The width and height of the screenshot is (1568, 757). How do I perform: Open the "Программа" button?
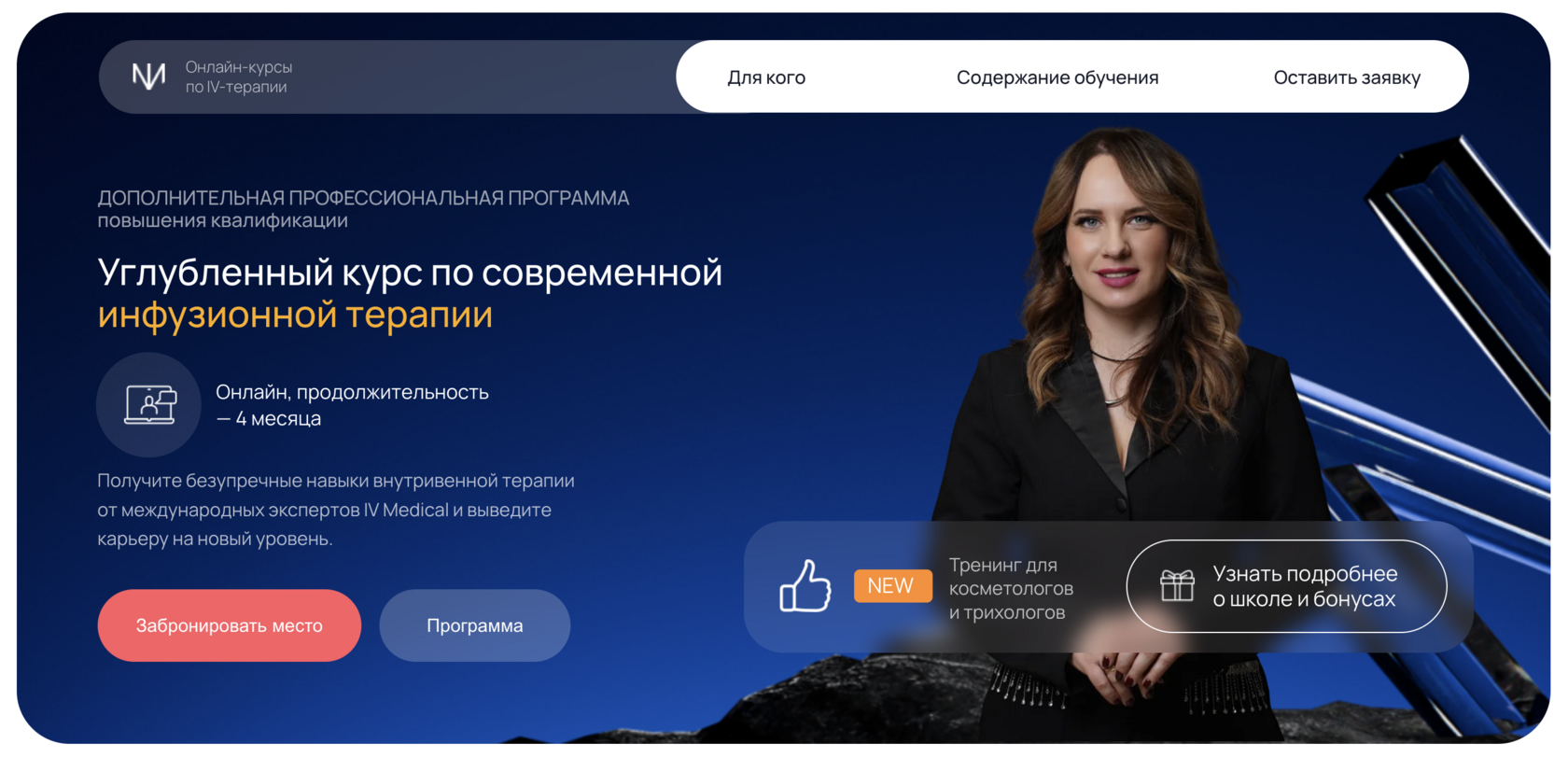[x=475, y=625]
